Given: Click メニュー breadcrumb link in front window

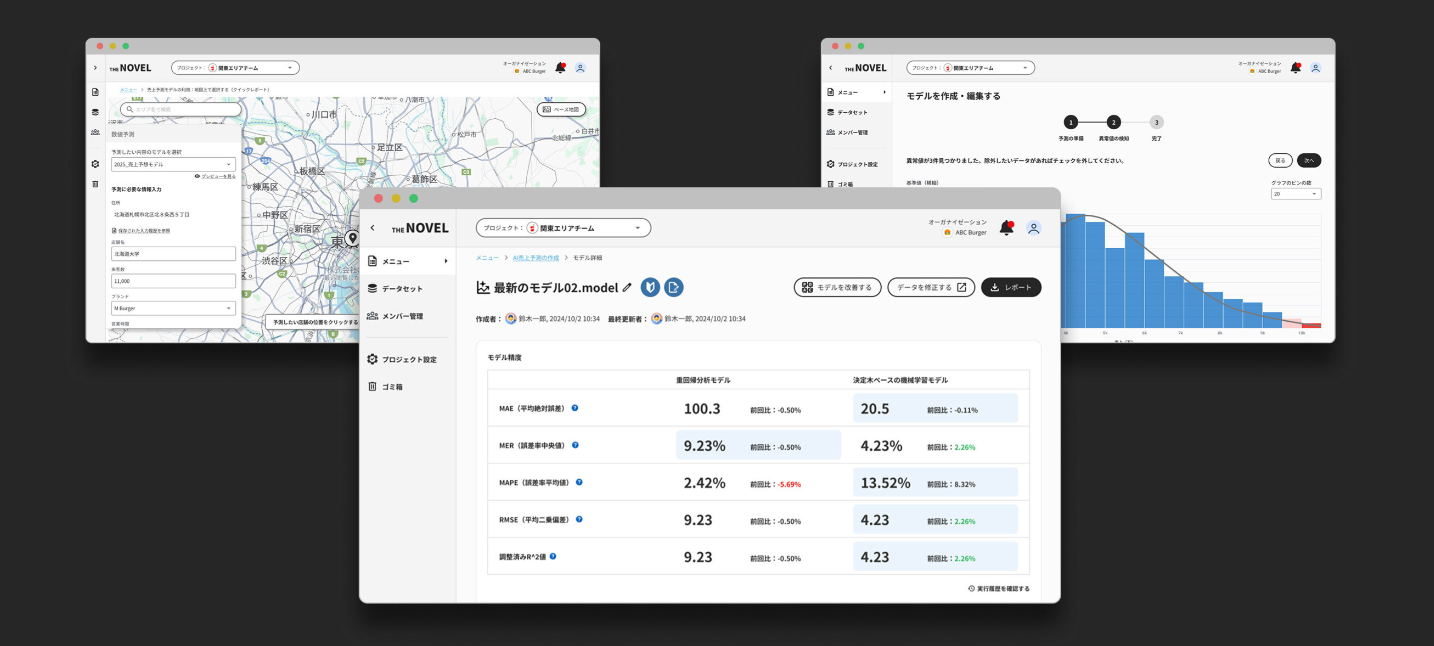Looking at the screenshot, I should click(487, 258).
